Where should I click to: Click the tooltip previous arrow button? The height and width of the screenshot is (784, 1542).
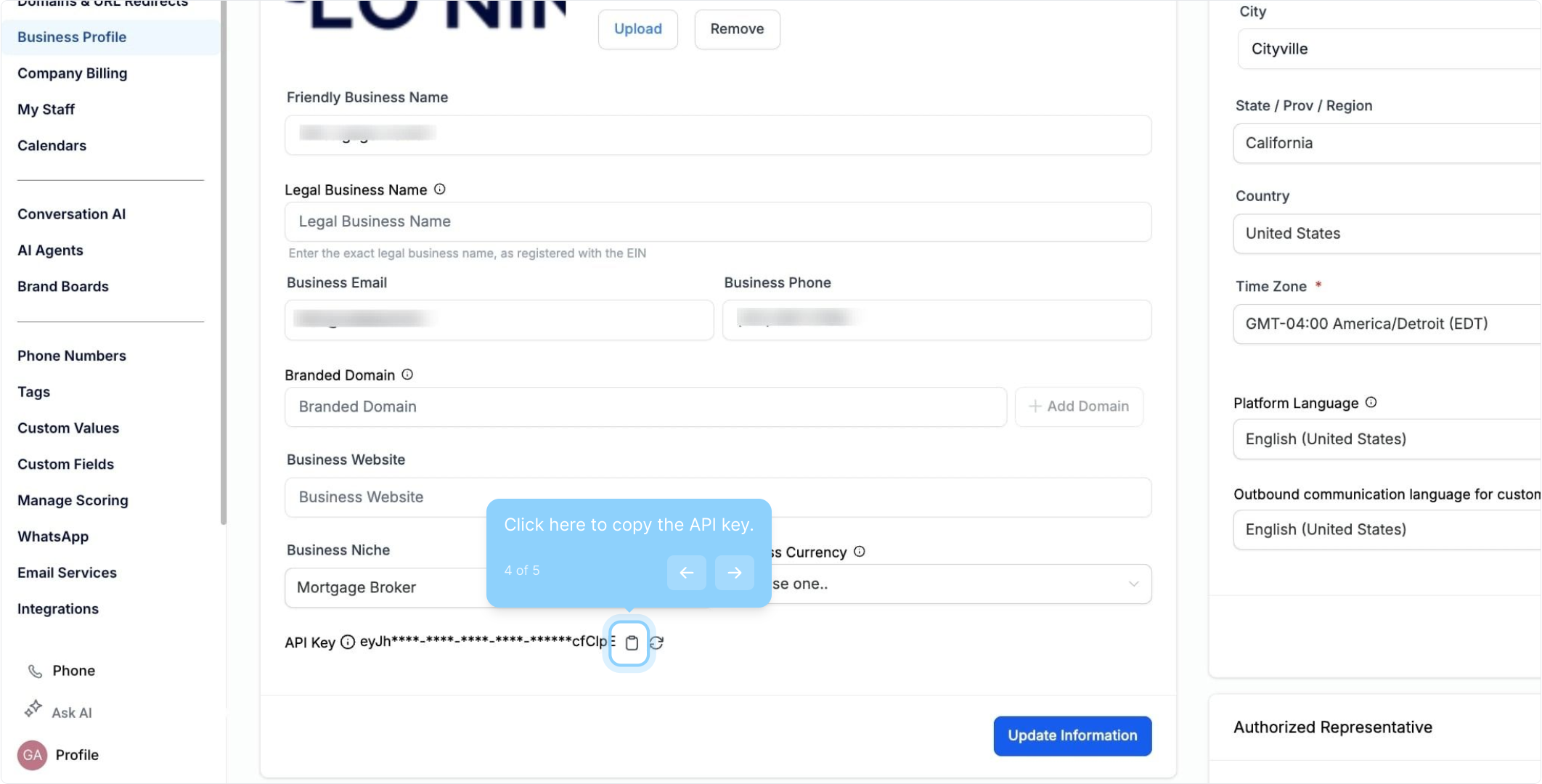coord(686,573)
